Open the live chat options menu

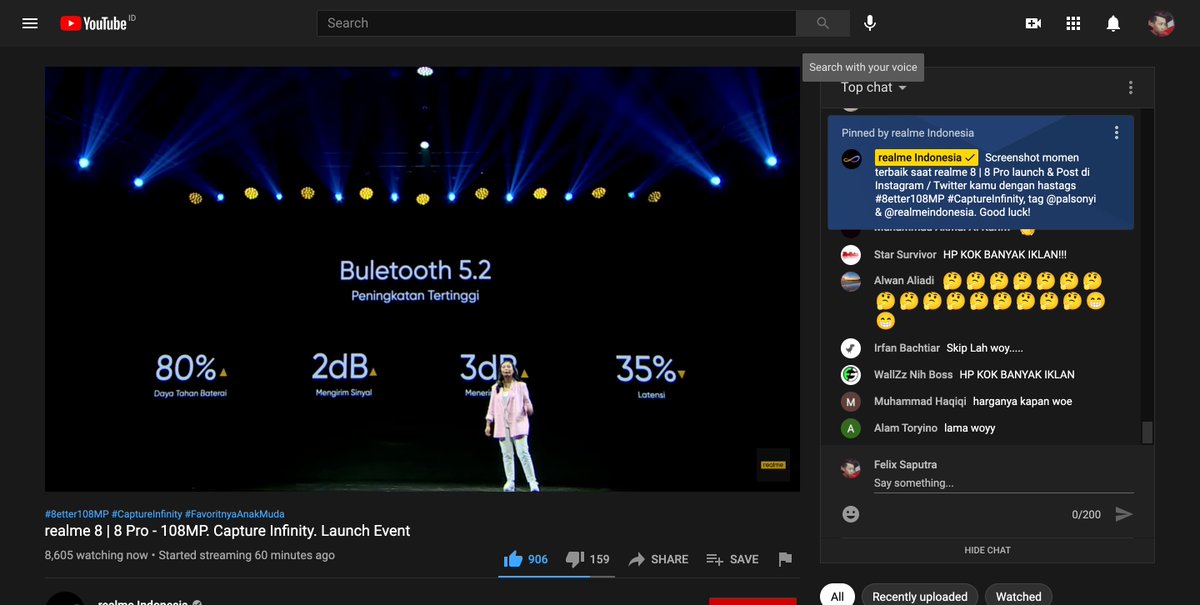pos(1130,87)
